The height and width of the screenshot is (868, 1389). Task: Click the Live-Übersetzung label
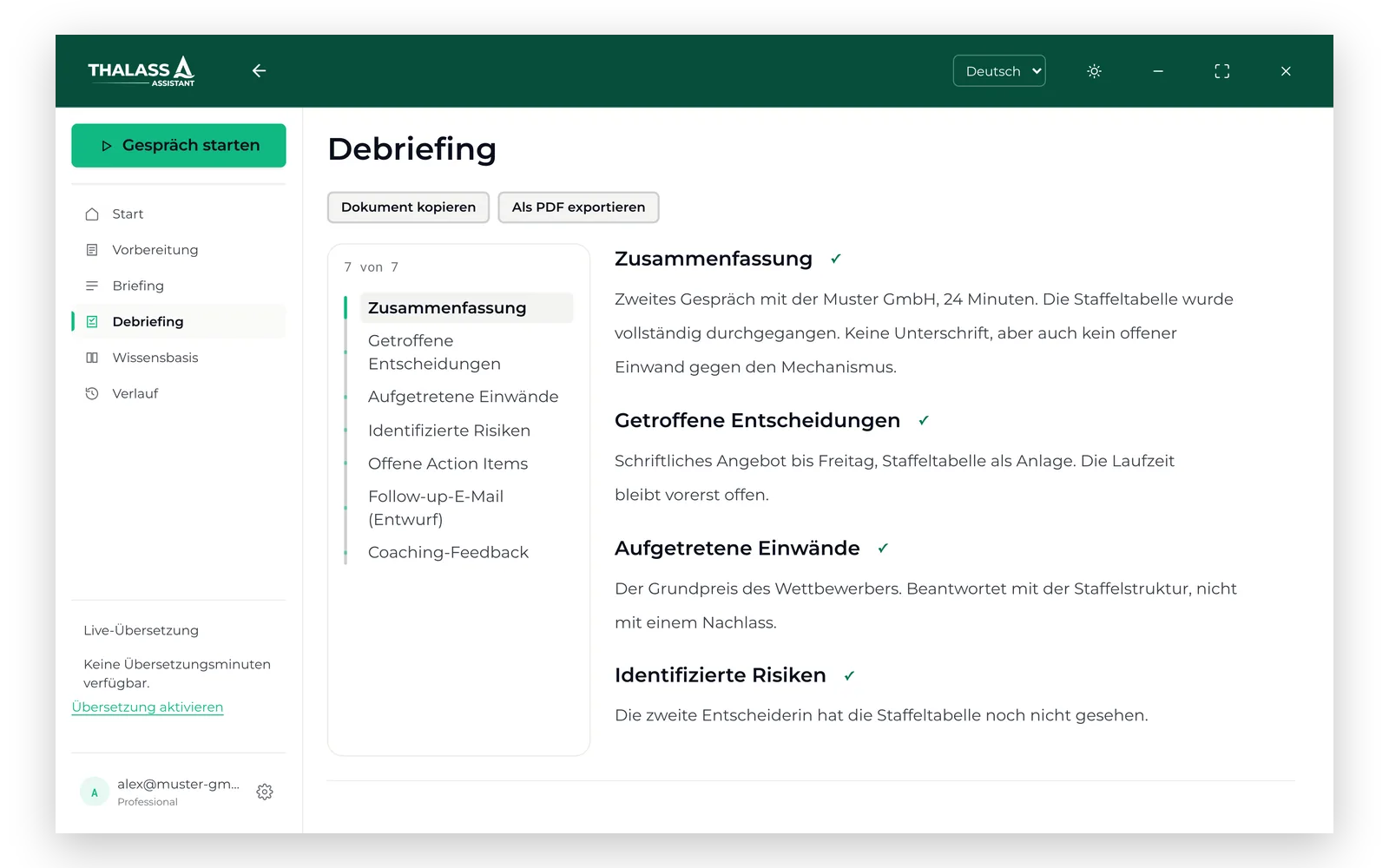tap(142, 630)
